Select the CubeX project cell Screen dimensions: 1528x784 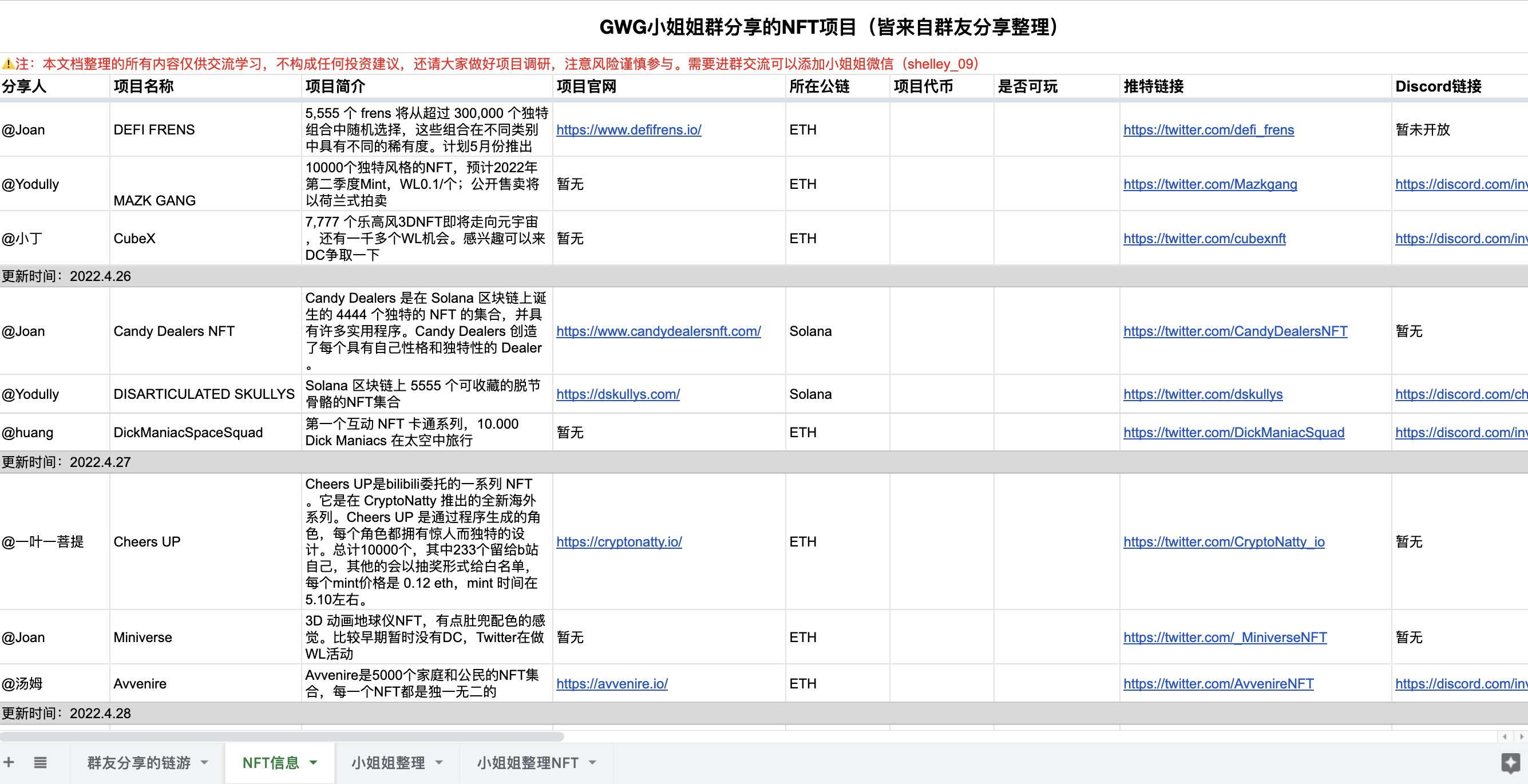[x=205, y=239]
